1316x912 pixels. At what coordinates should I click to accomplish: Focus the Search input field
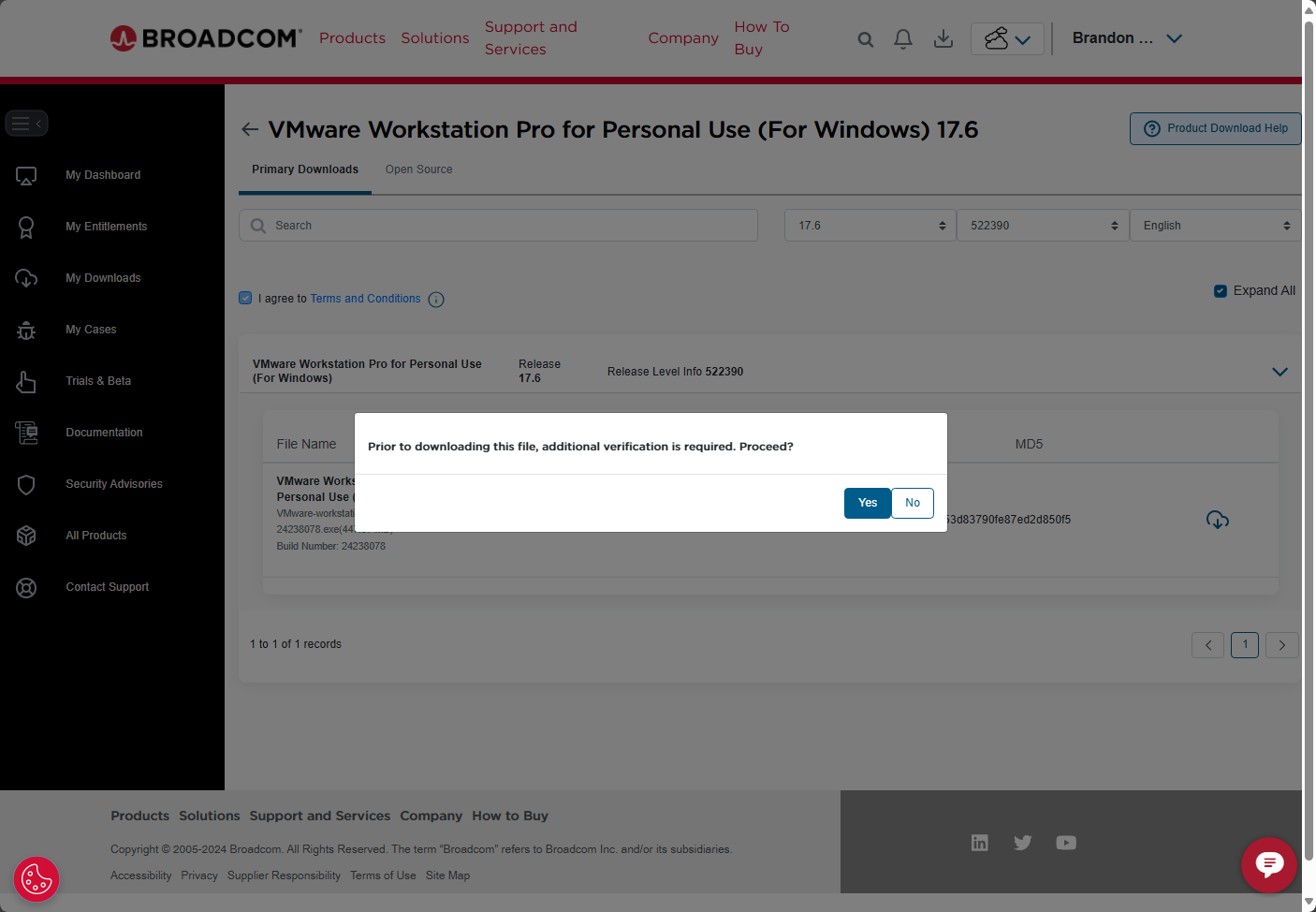coord(498,226)
